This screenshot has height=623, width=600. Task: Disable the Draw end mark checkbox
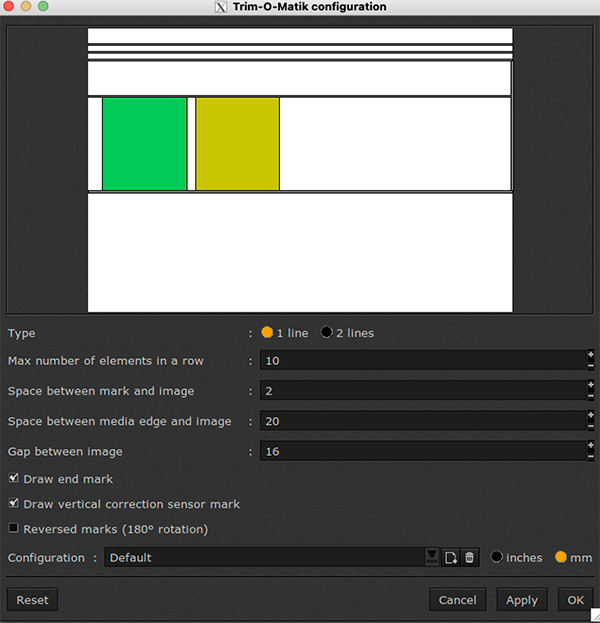pos(14,479)
